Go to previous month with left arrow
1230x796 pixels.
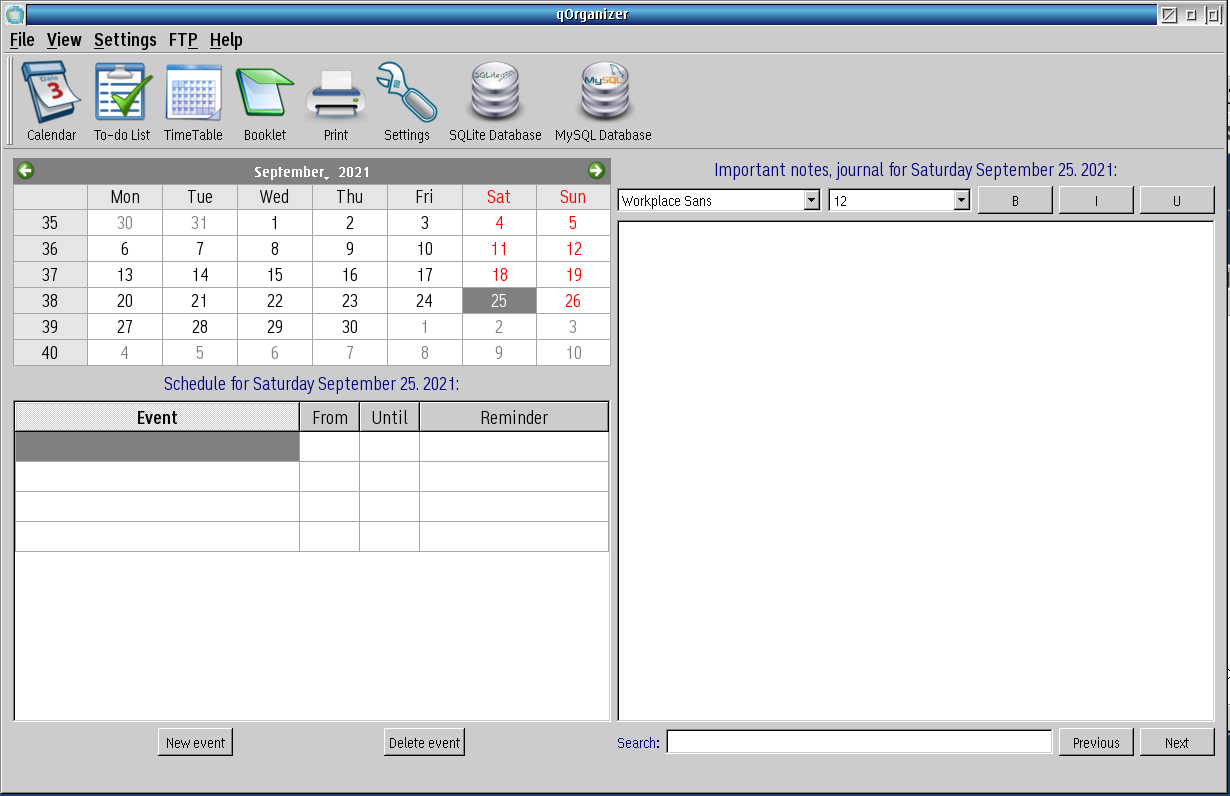26,171
